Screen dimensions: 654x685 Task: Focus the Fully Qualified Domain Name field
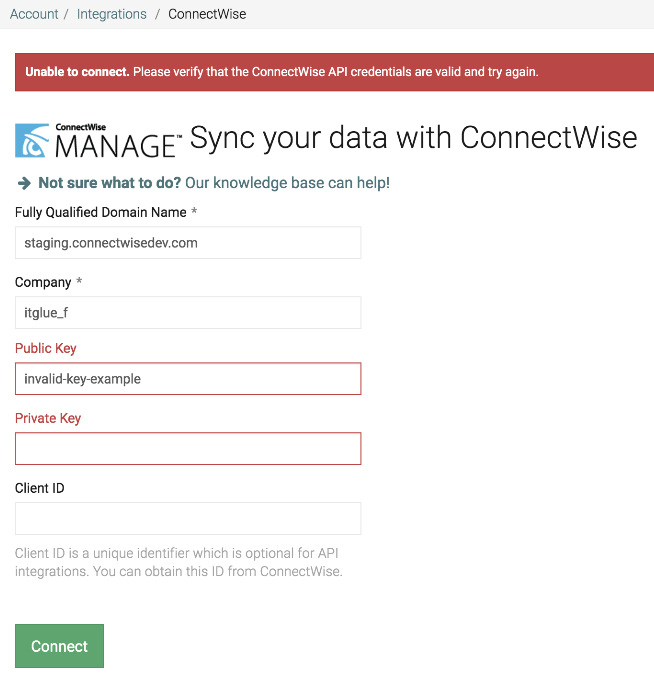tap(188, 242)
